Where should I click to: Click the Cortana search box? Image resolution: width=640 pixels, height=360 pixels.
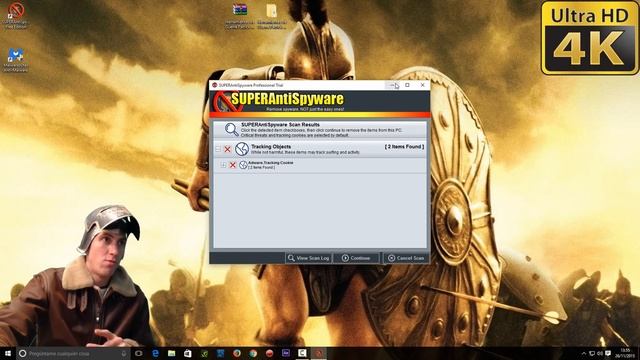click(73, 353)
